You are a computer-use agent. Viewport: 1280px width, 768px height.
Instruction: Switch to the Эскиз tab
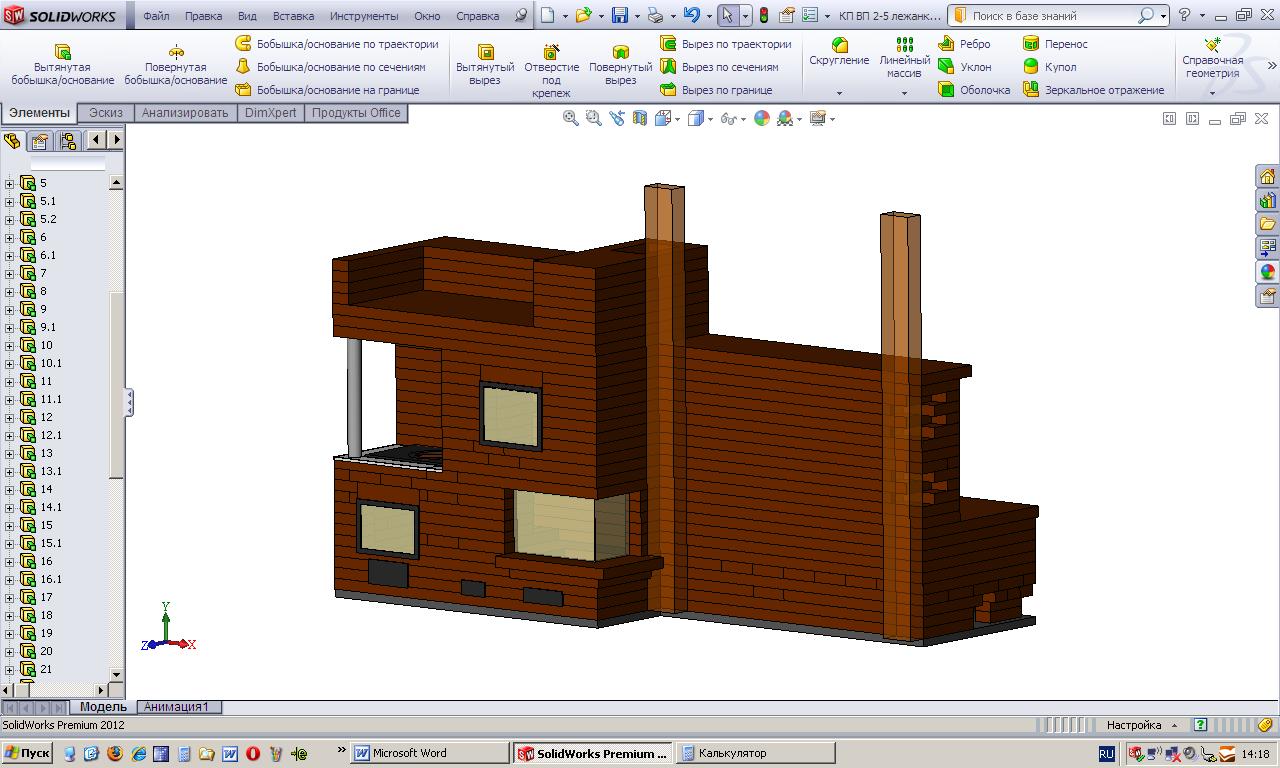[106, 113]
